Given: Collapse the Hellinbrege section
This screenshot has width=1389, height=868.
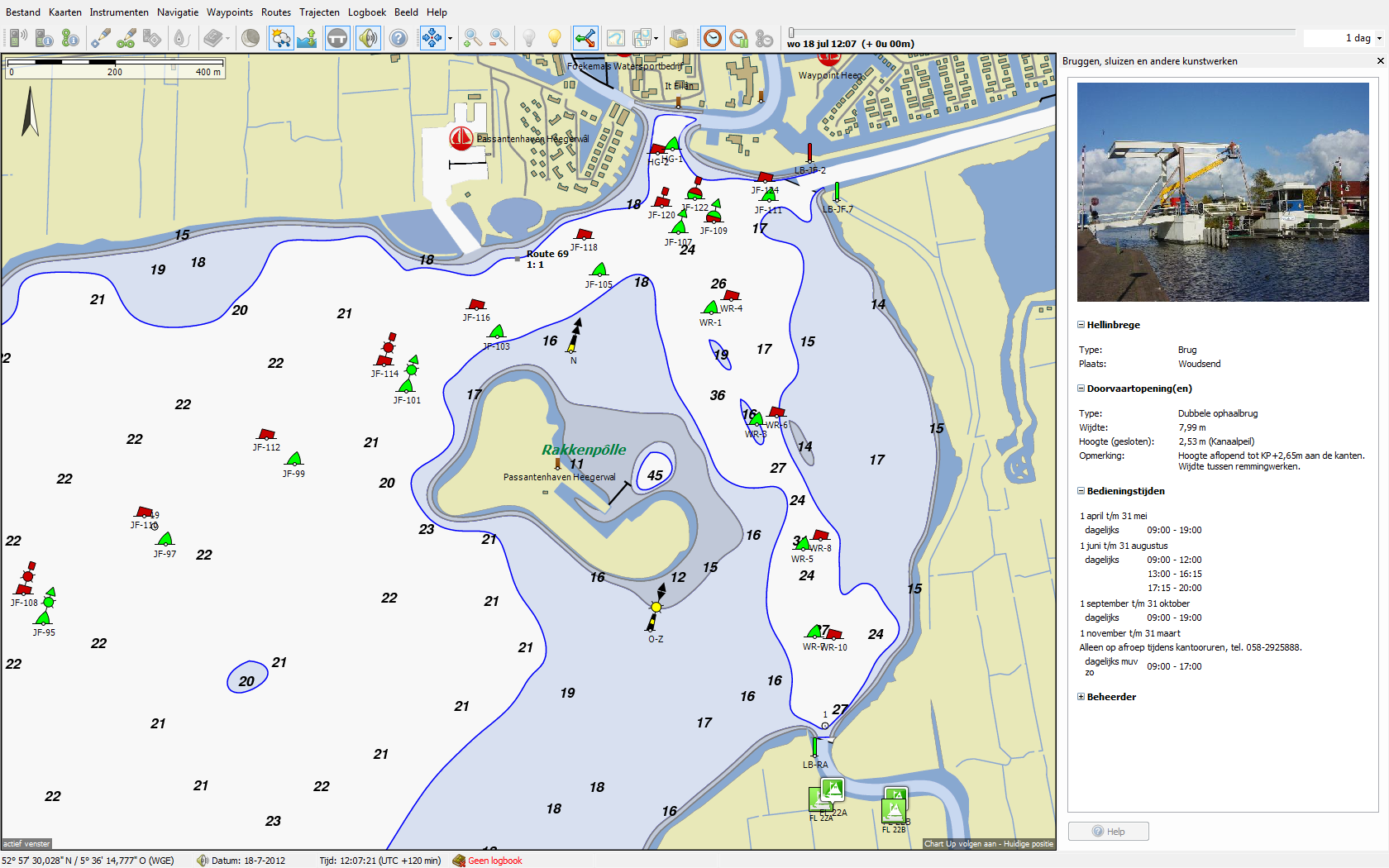Looking at the screenshot, I should 1081,325.
